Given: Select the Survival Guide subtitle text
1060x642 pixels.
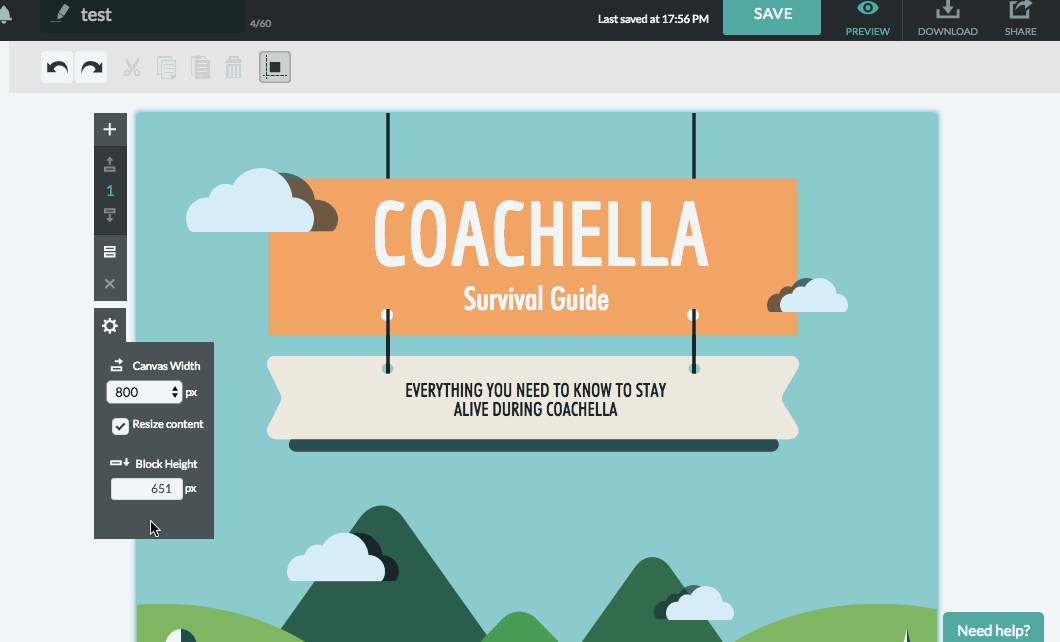Looking at the screenshot, I should (536, 299).
